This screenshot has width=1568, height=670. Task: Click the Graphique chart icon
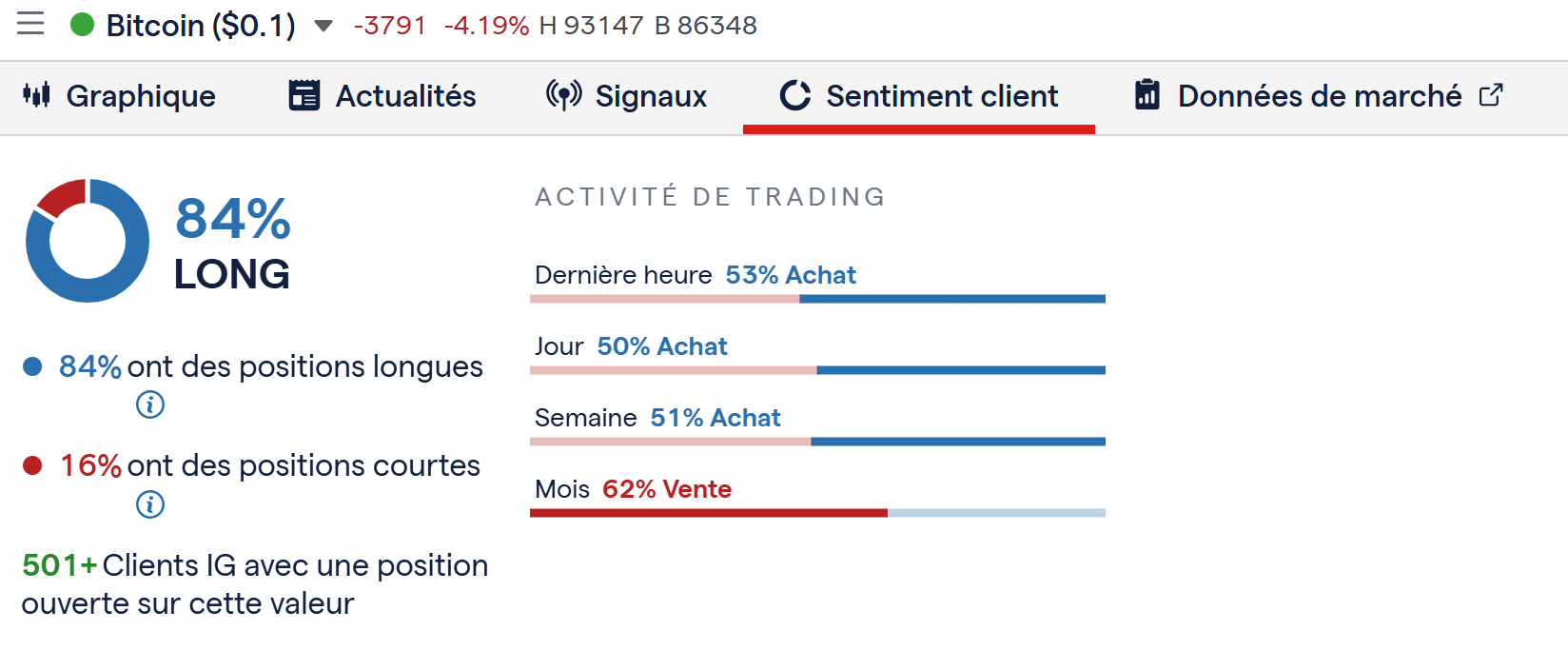click(37, 95)
